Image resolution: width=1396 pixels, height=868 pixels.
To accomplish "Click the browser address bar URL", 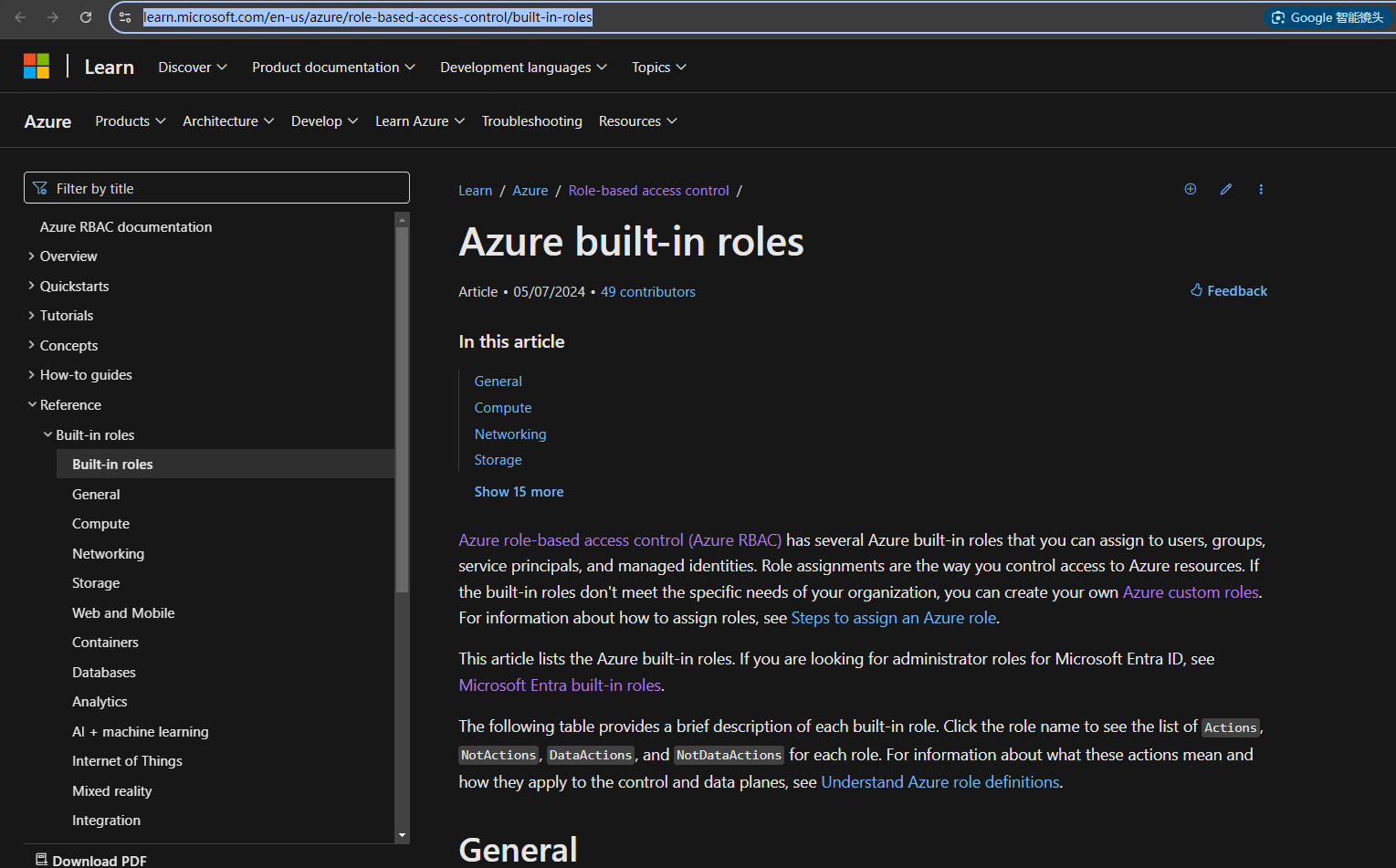I will tap(368, 17).
